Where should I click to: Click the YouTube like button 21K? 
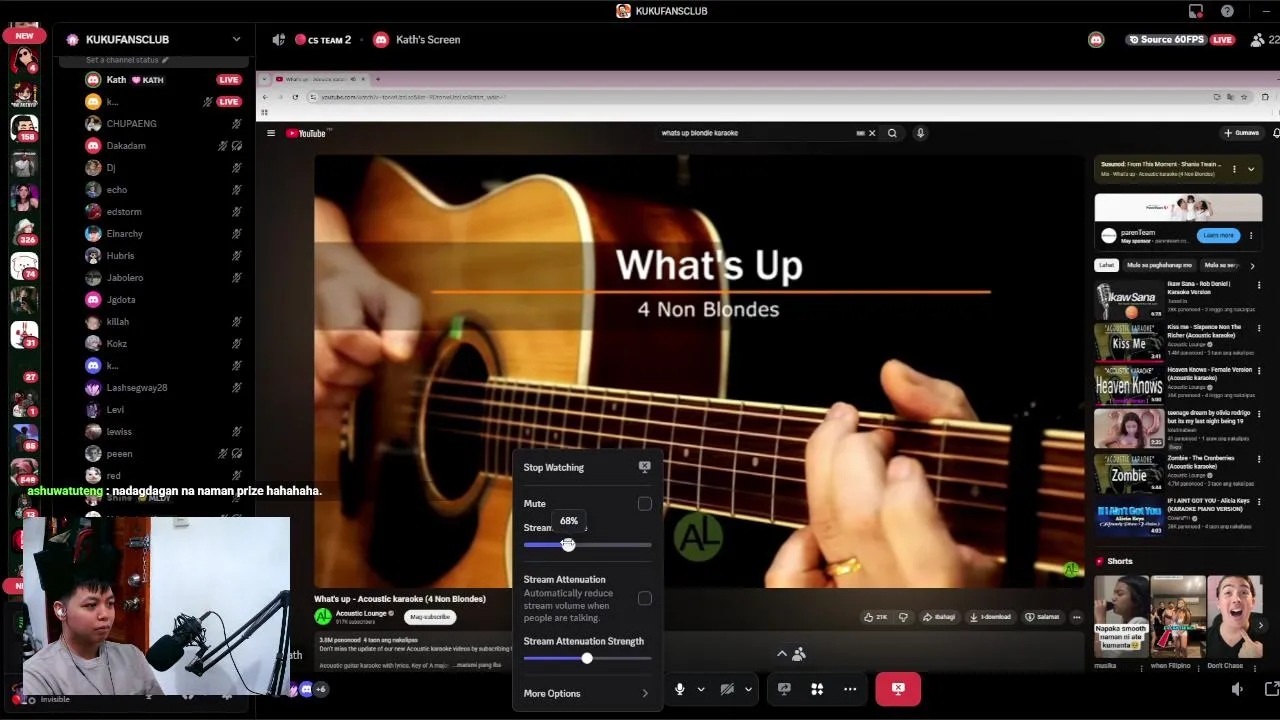[875, 617]
